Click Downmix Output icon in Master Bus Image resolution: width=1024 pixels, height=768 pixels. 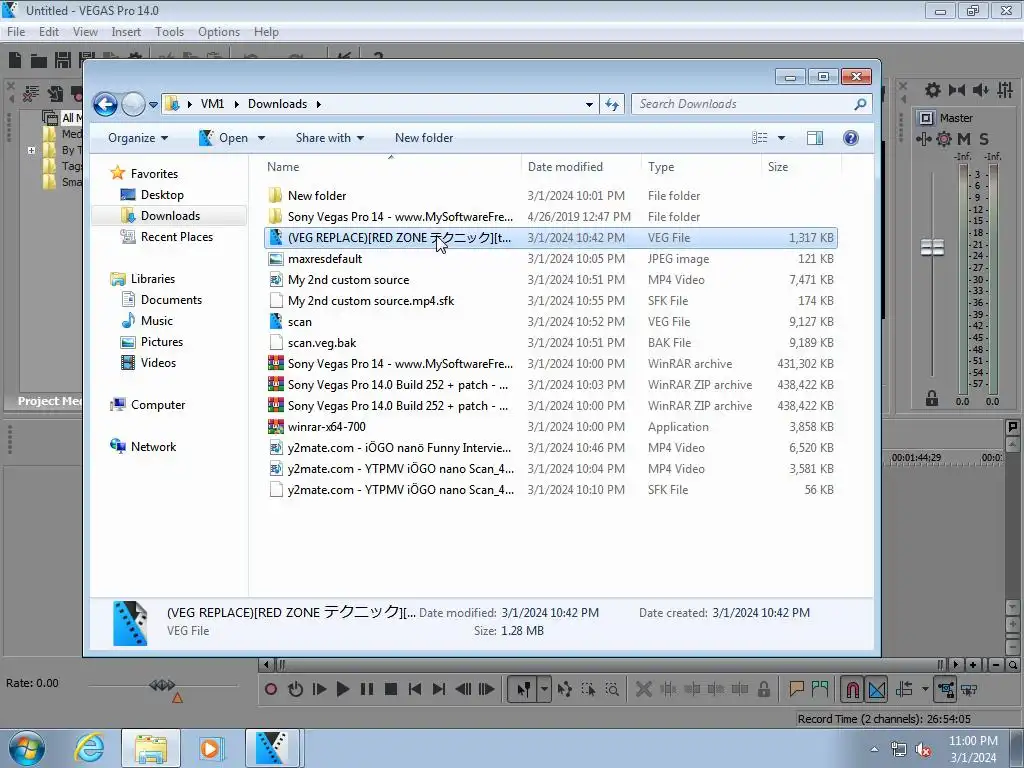click(957, 90)
